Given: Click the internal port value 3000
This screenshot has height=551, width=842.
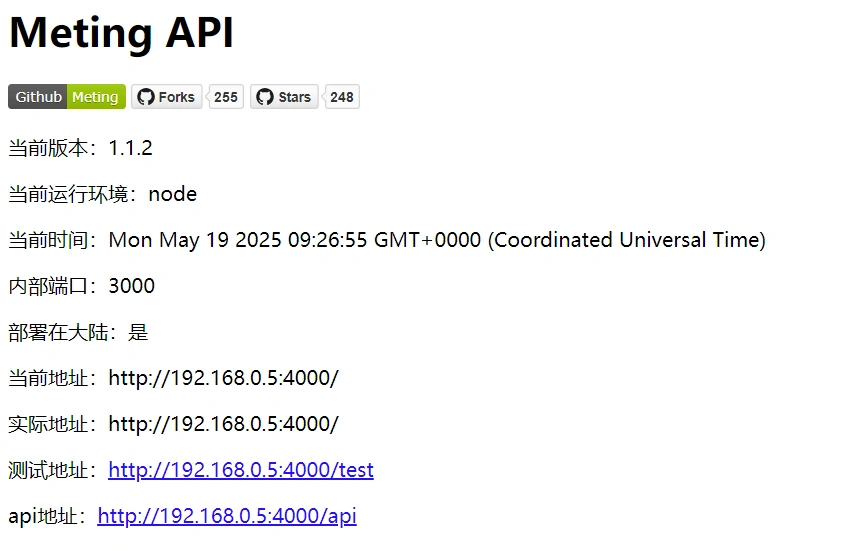Looking at the screenshot, I should click(x=131, y=286).
